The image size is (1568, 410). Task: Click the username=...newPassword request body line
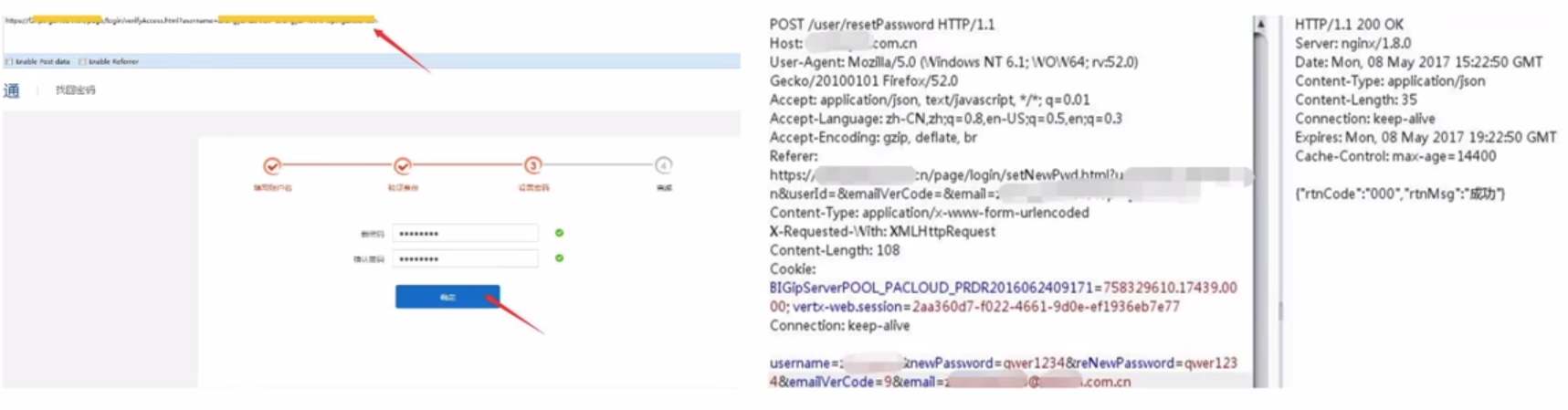1003,363
